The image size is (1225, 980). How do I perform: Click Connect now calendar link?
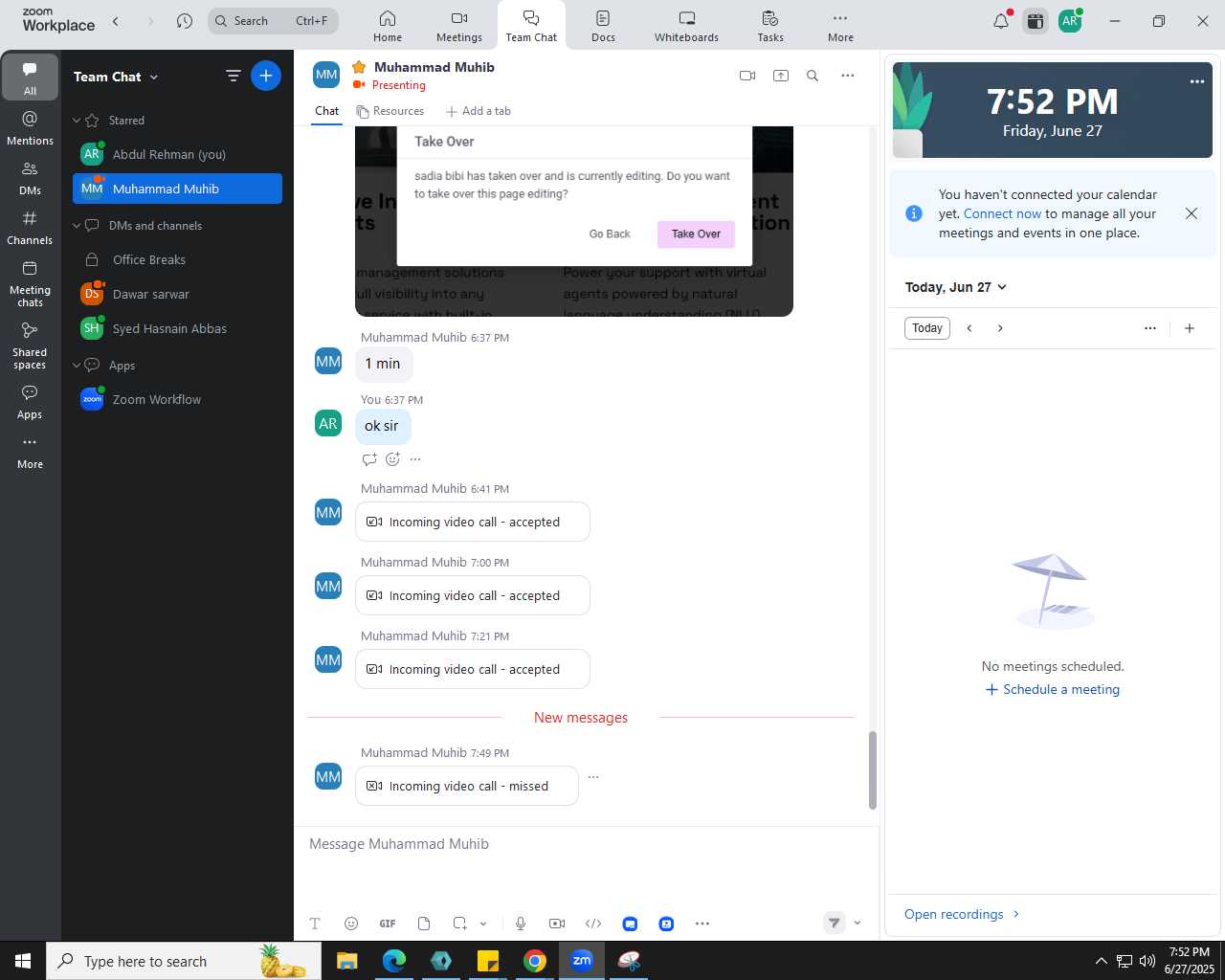(1002, 213)
